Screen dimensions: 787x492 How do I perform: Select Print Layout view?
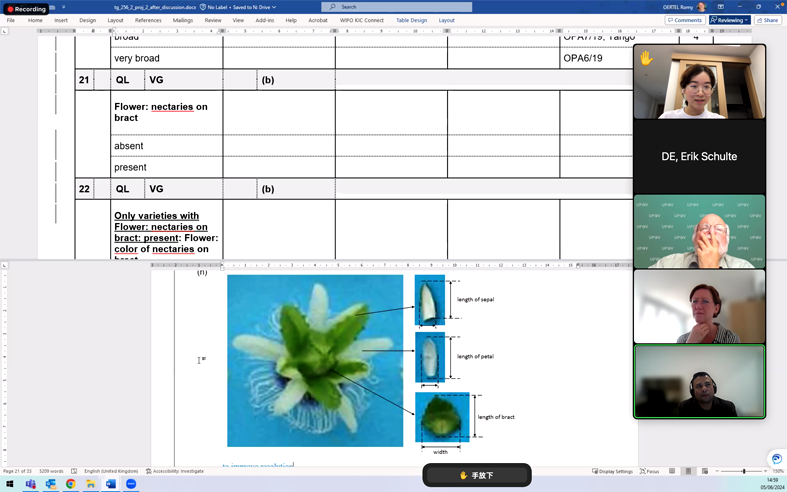[688, 471]
